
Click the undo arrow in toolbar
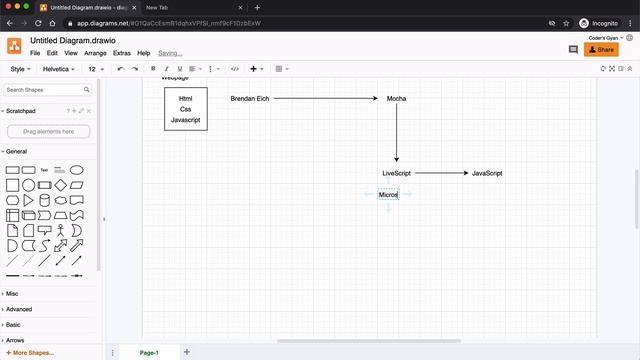[120, 69]
